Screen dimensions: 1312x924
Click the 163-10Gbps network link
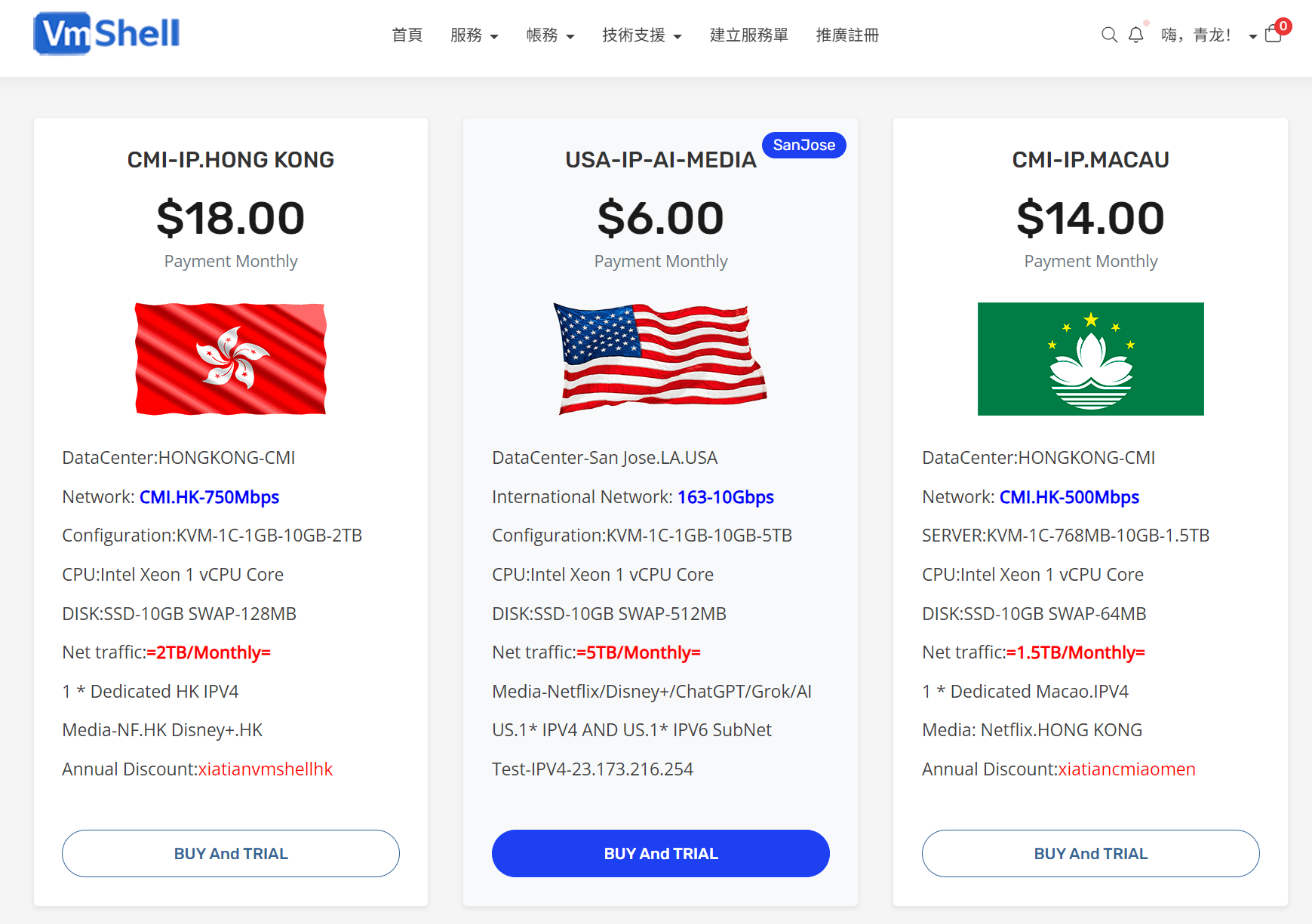[x=725, y=497]
